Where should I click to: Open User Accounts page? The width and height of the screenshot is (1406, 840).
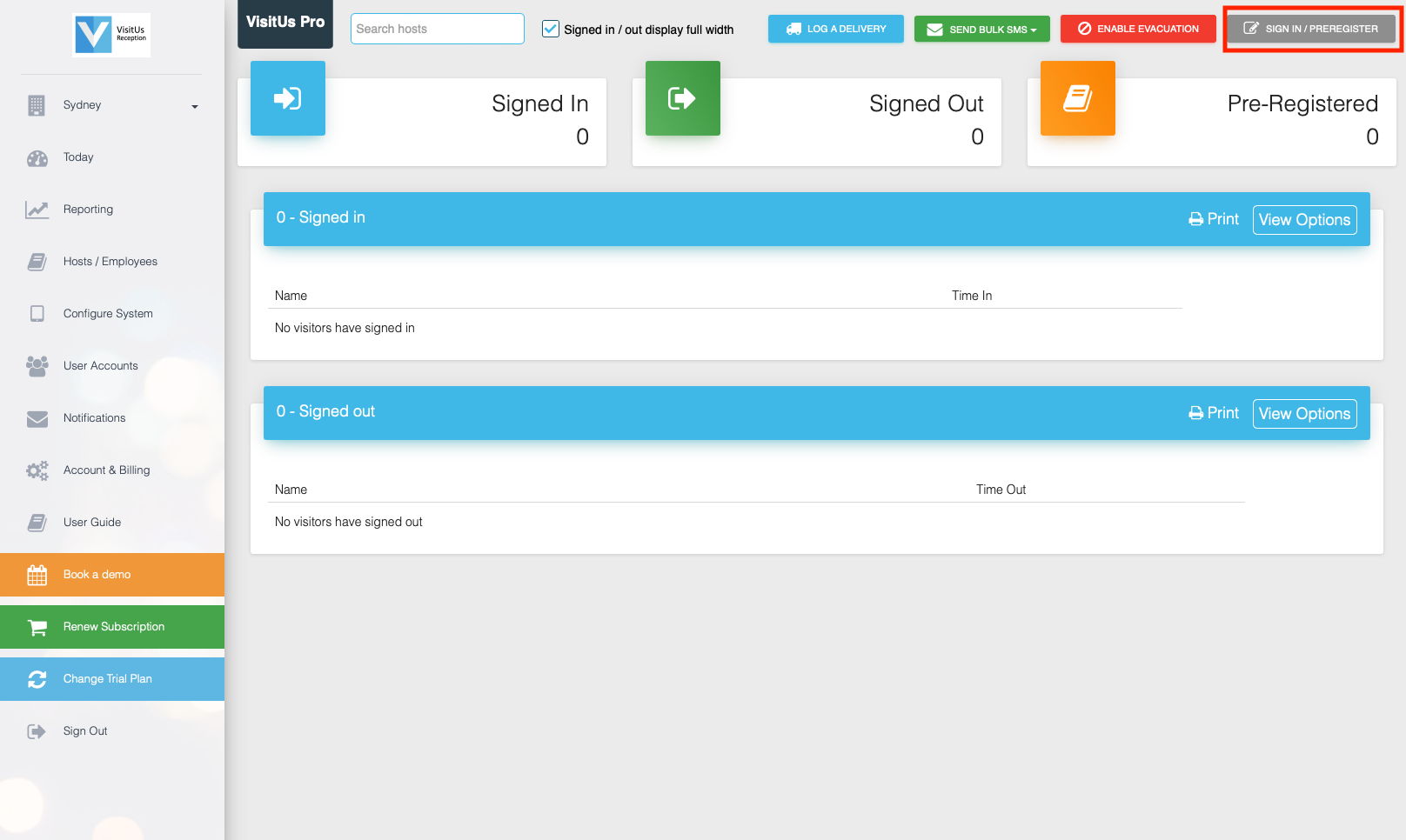pyautogui.click(x=101, y=366)
